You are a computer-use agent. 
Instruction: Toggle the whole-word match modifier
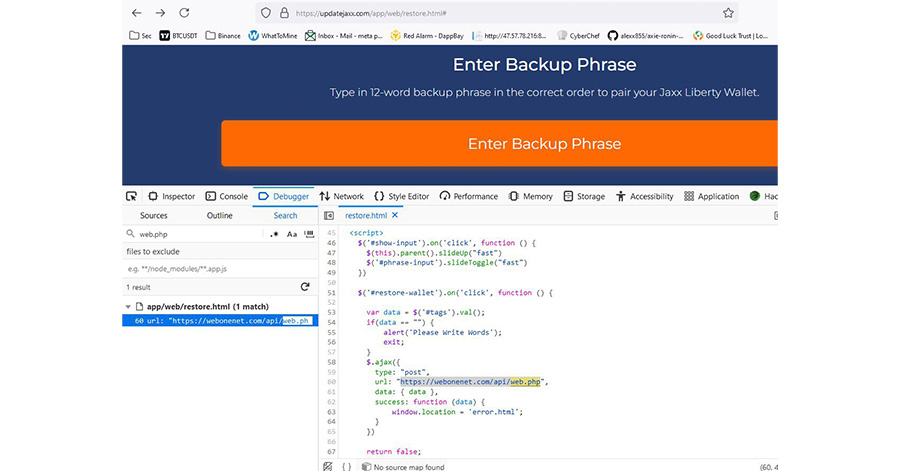[309, 234]
